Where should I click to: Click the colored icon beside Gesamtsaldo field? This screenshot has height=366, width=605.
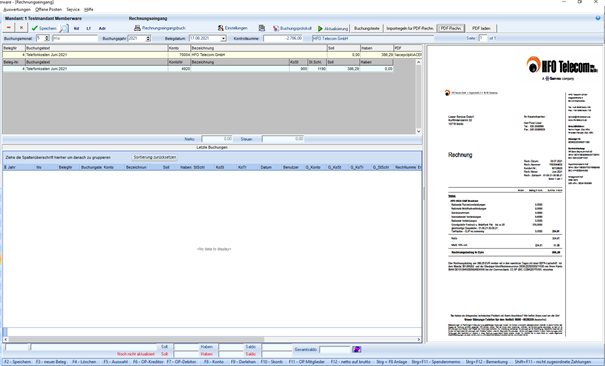pos(357,349)
